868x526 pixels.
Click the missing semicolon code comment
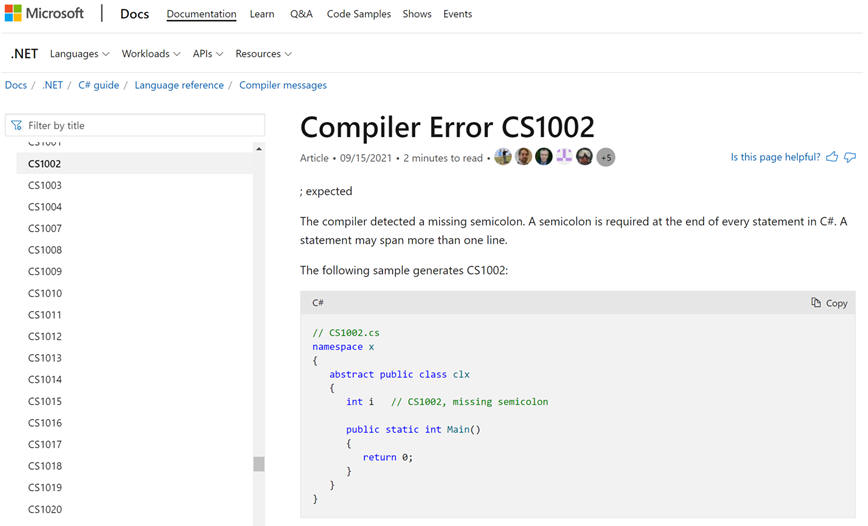tap(469, 401)
